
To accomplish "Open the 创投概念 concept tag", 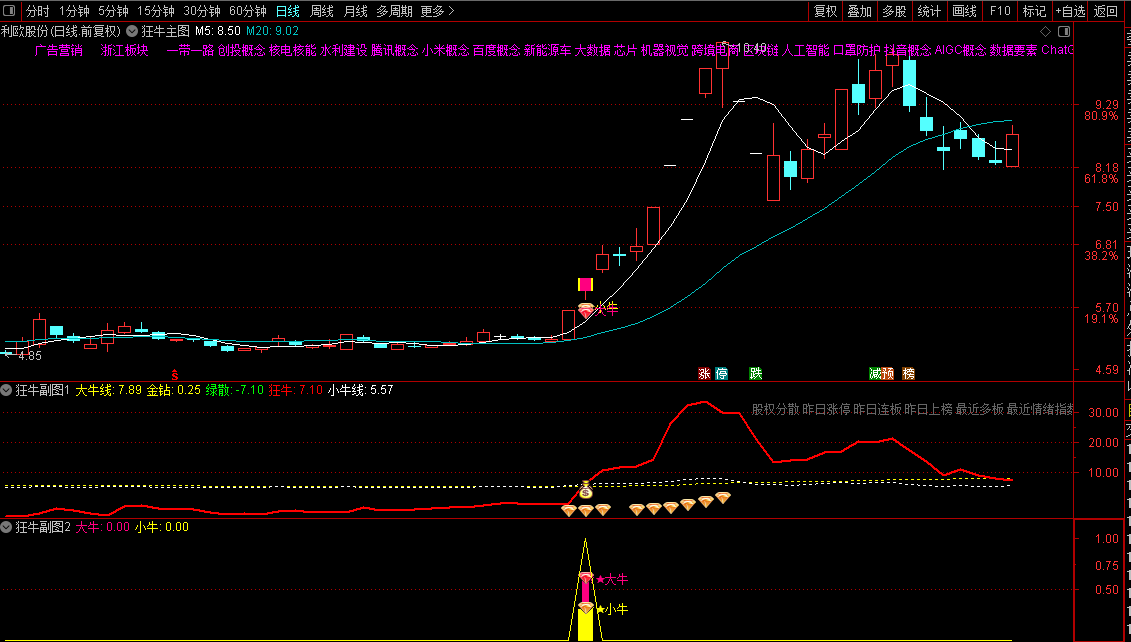I will coord(242,50).
